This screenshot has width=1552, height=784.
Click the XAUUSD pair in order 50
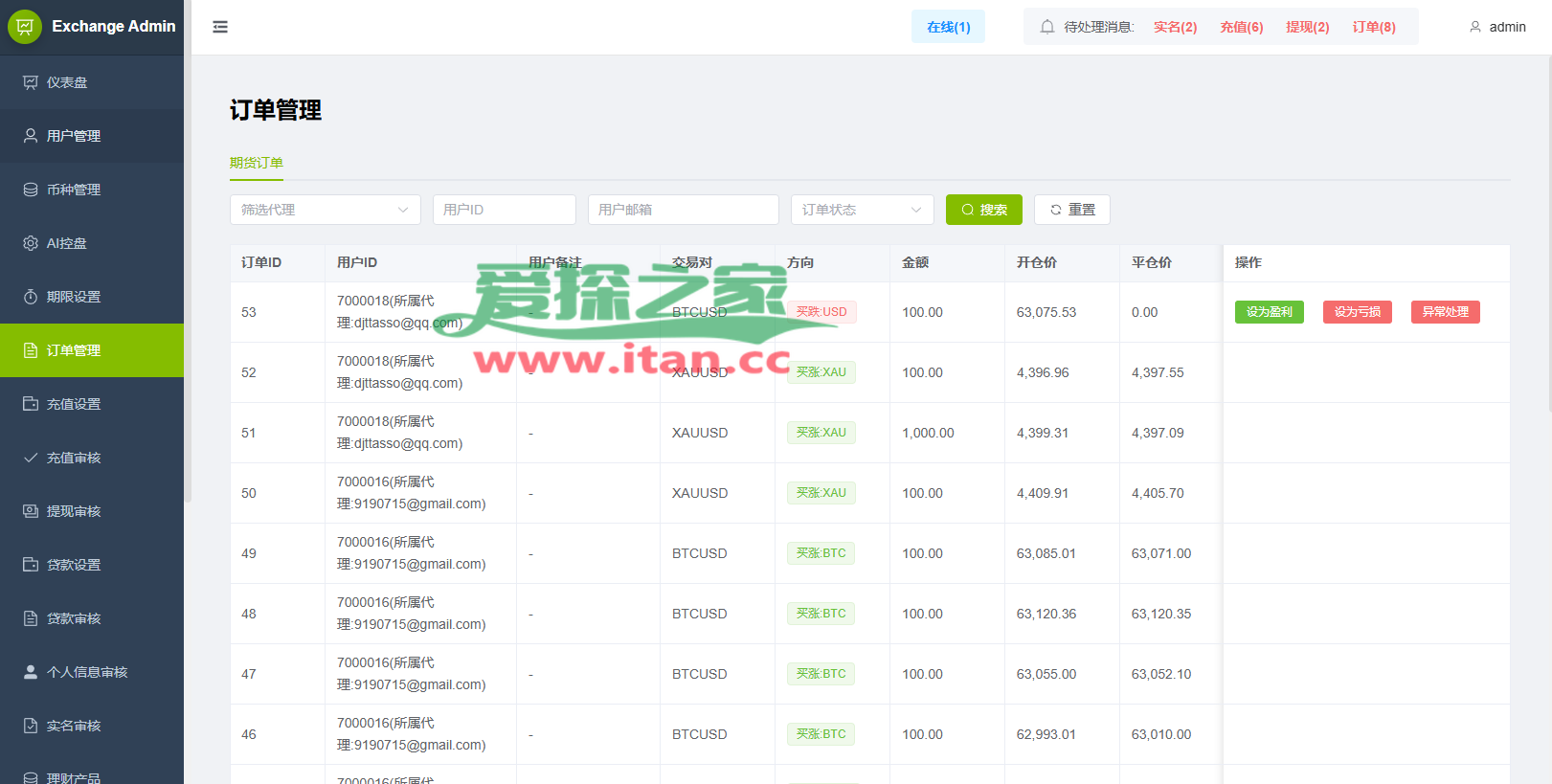(700, 493)
